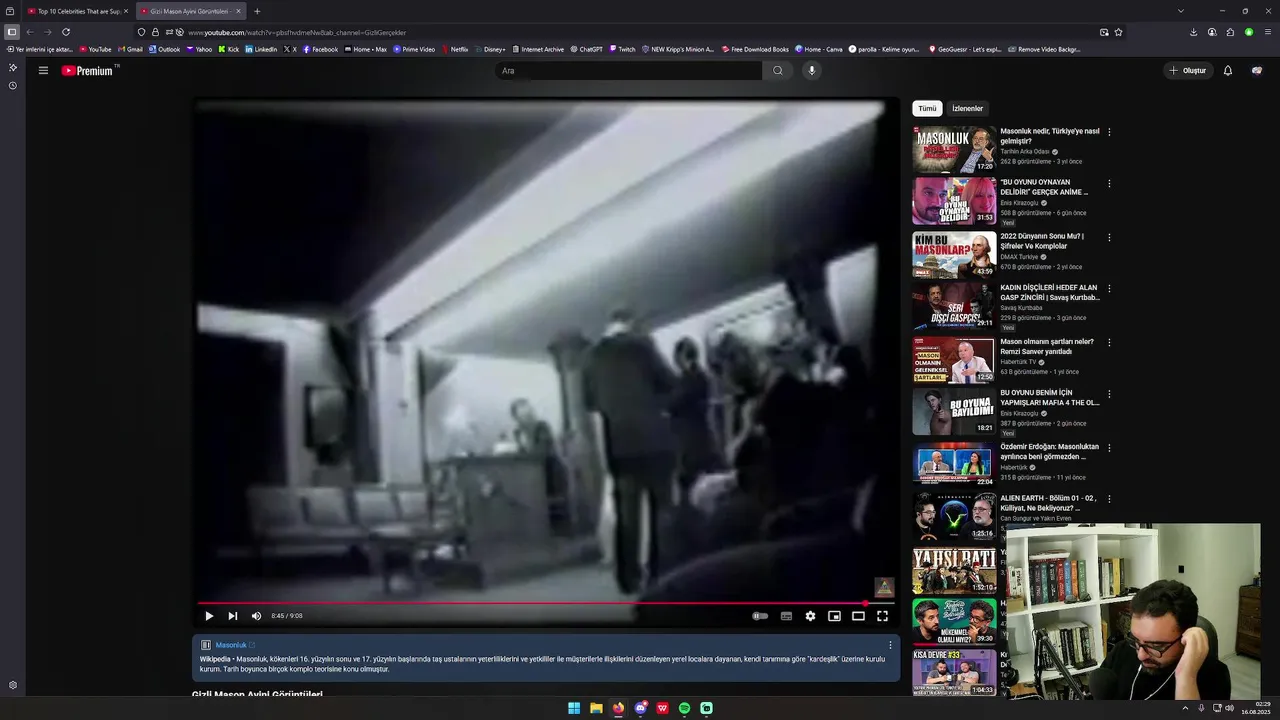The width and height of the screenshot is (1280, 720).
Task: Toggle subtitles/captions in the player
Action: click(786, 616)
